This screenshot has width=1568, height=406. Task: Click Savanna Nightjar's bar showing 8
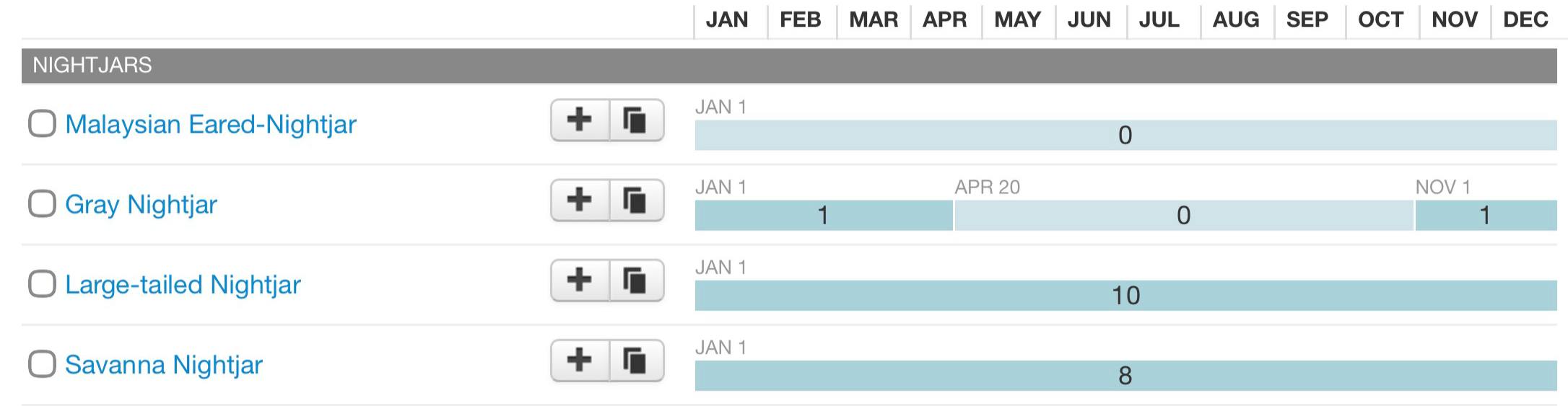coord(1125,376)
